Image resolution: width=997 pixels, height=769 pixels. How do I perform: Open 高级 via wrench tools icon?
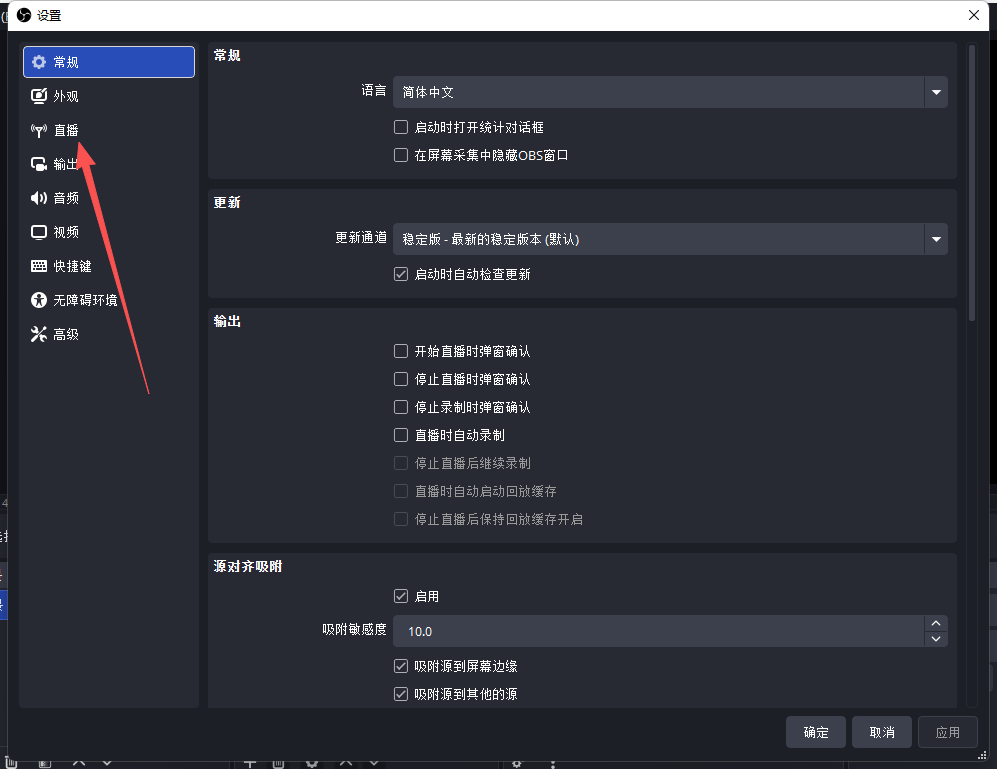[39, 334]
